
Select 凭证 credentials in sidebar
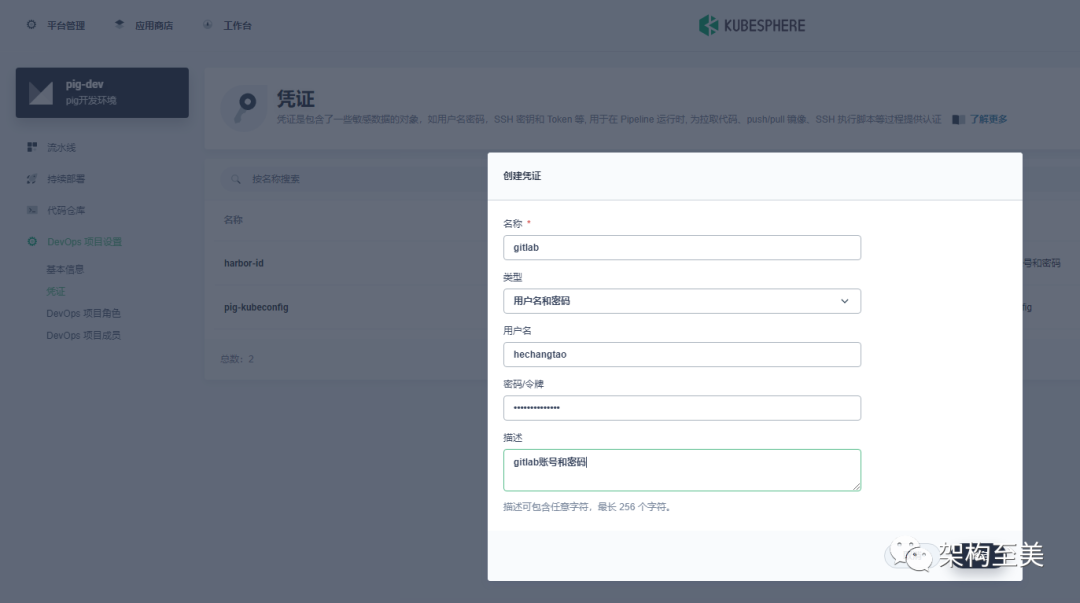(56, 292)
